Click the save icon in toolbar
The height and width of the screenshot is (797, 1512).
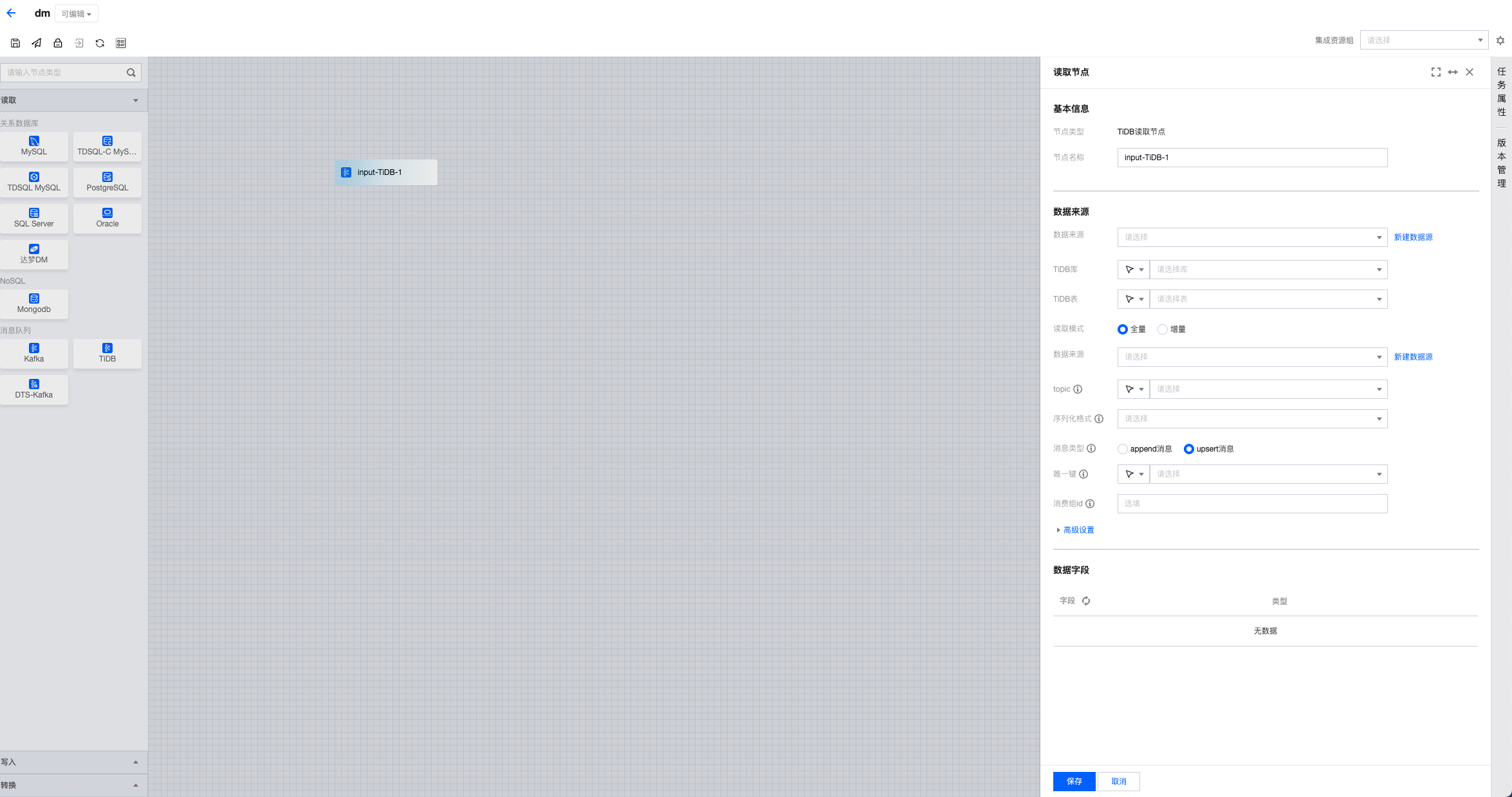point(15,43)
